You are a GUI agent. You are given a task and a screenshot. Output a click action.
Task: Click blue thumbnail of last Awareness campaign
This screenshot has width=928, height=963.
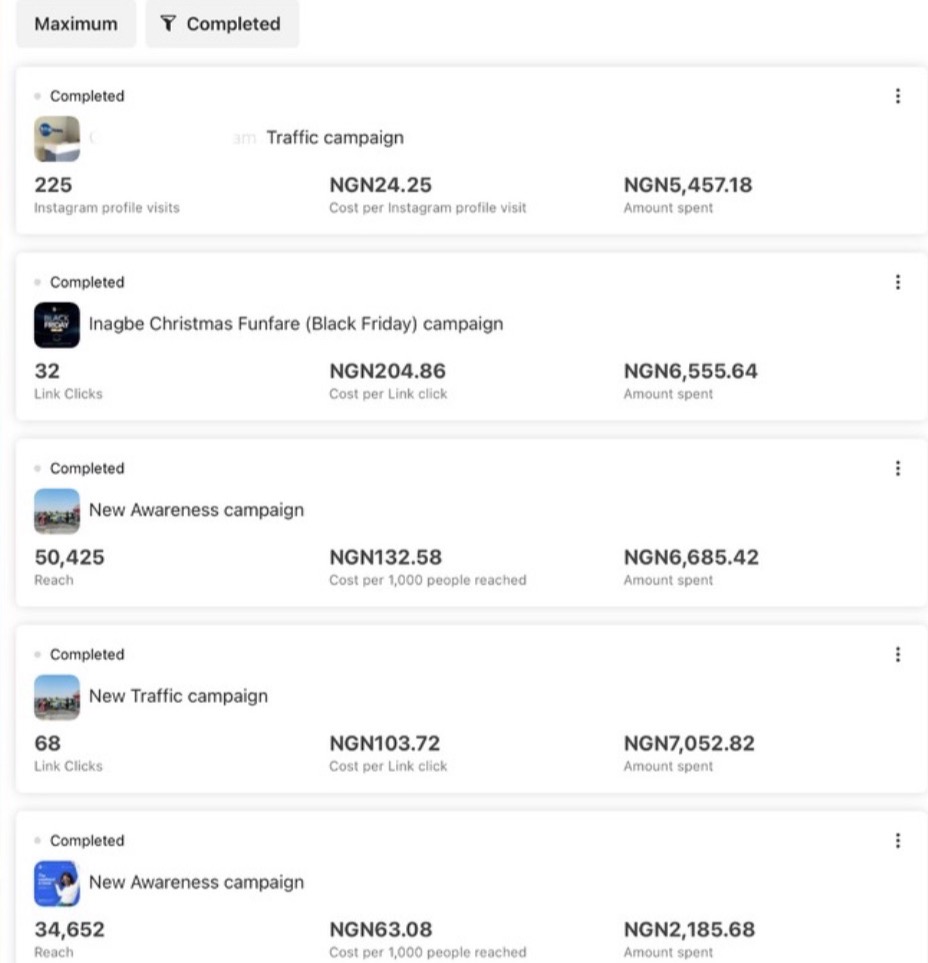pos(57,883)
